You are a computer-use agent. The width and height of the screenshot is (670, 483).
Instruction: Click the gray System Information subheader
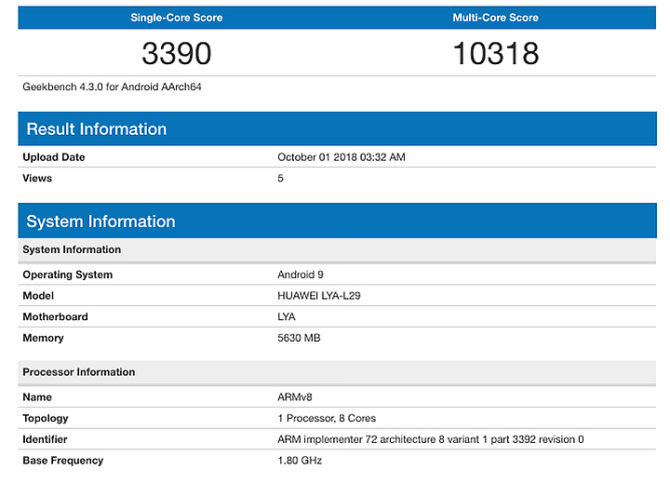(72, 250)
